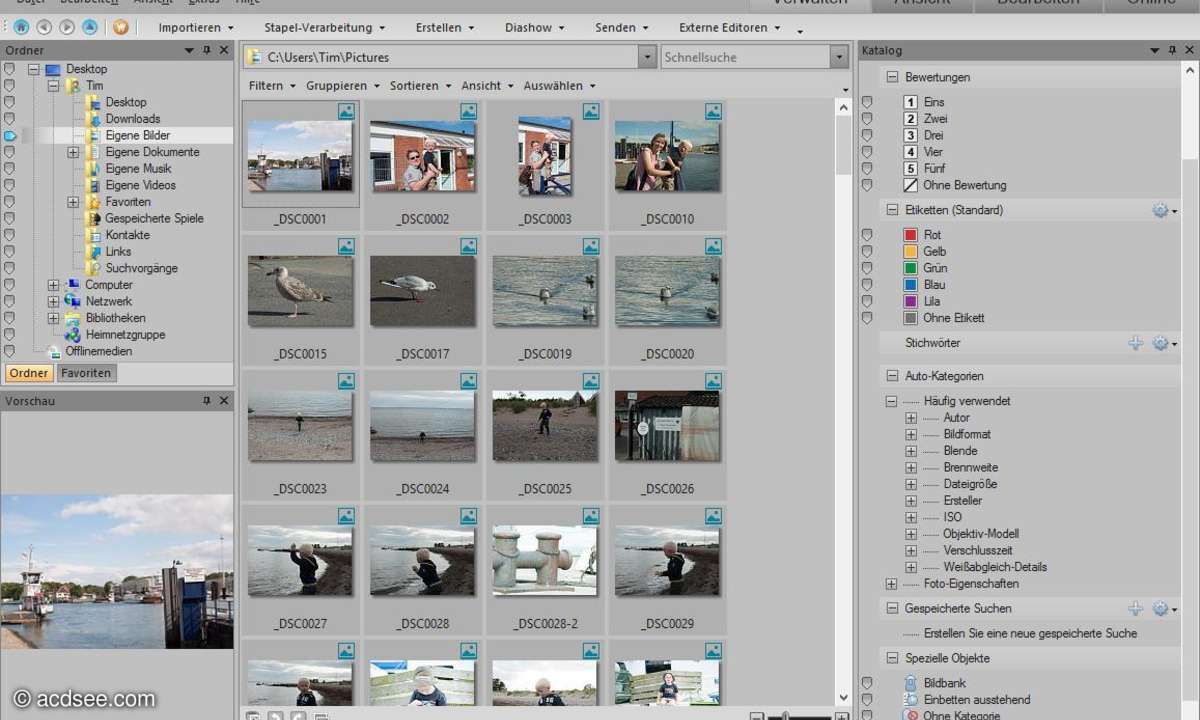Click the image-type badge on thumbnail _DSC0001
Viewport: 1200px width, 720px height.
(x=346, y=111)
